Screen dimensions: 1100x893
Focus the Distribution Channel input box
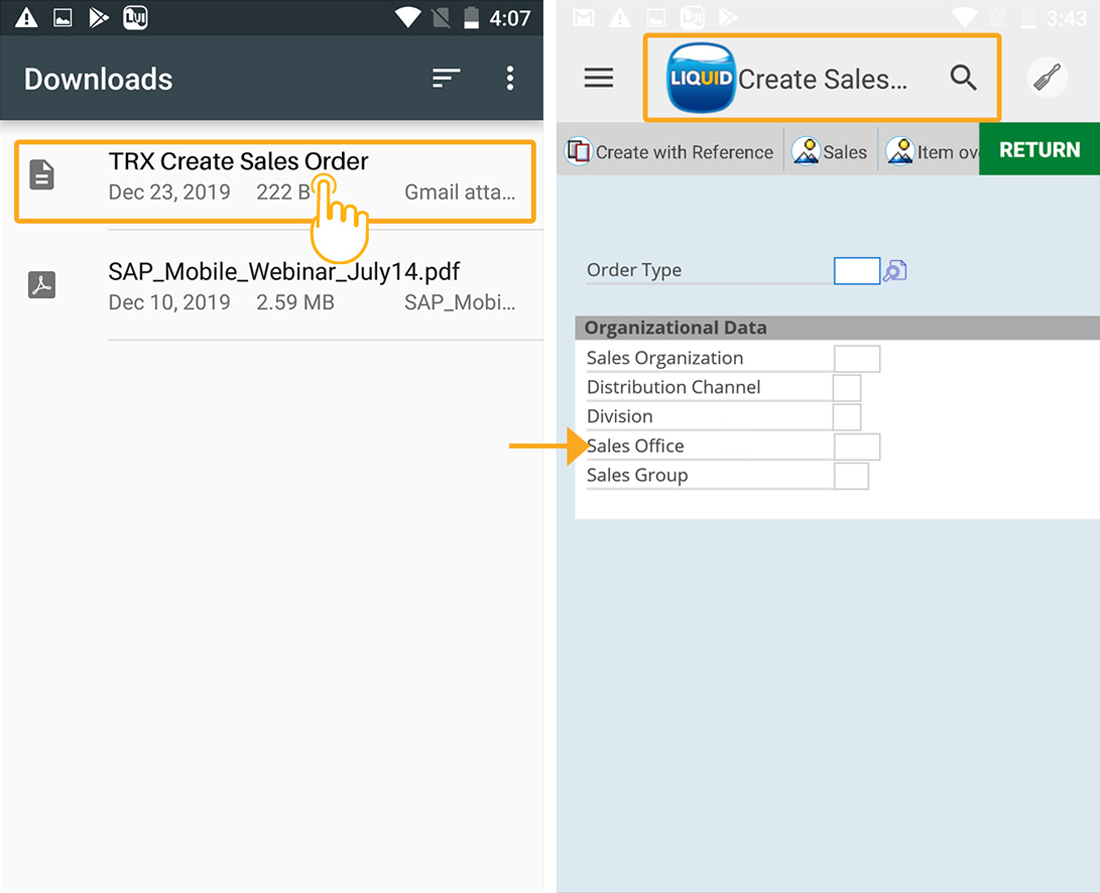[846, 388]
